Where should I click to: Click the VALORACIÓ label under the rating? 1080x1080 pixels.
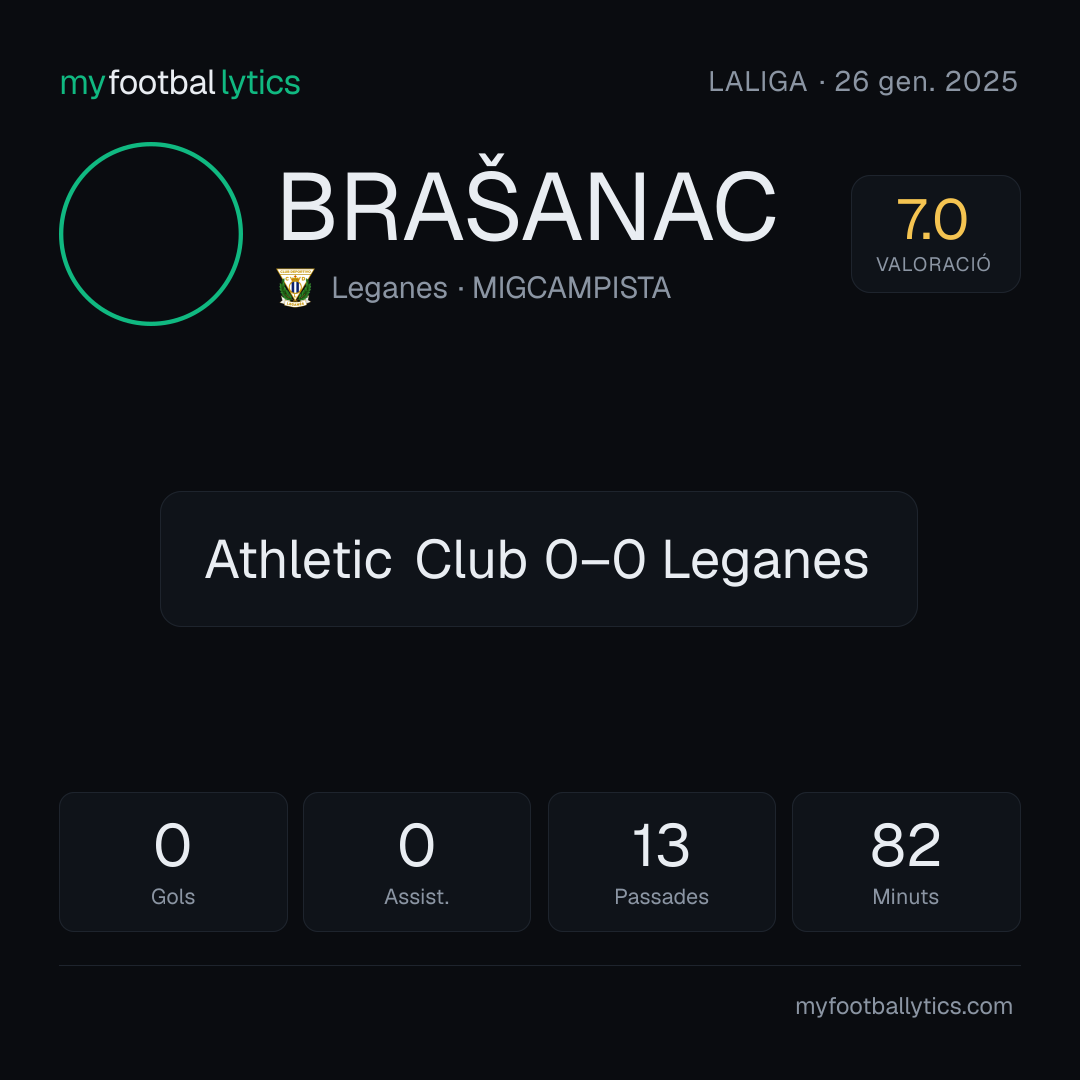(x=933, y=264)
